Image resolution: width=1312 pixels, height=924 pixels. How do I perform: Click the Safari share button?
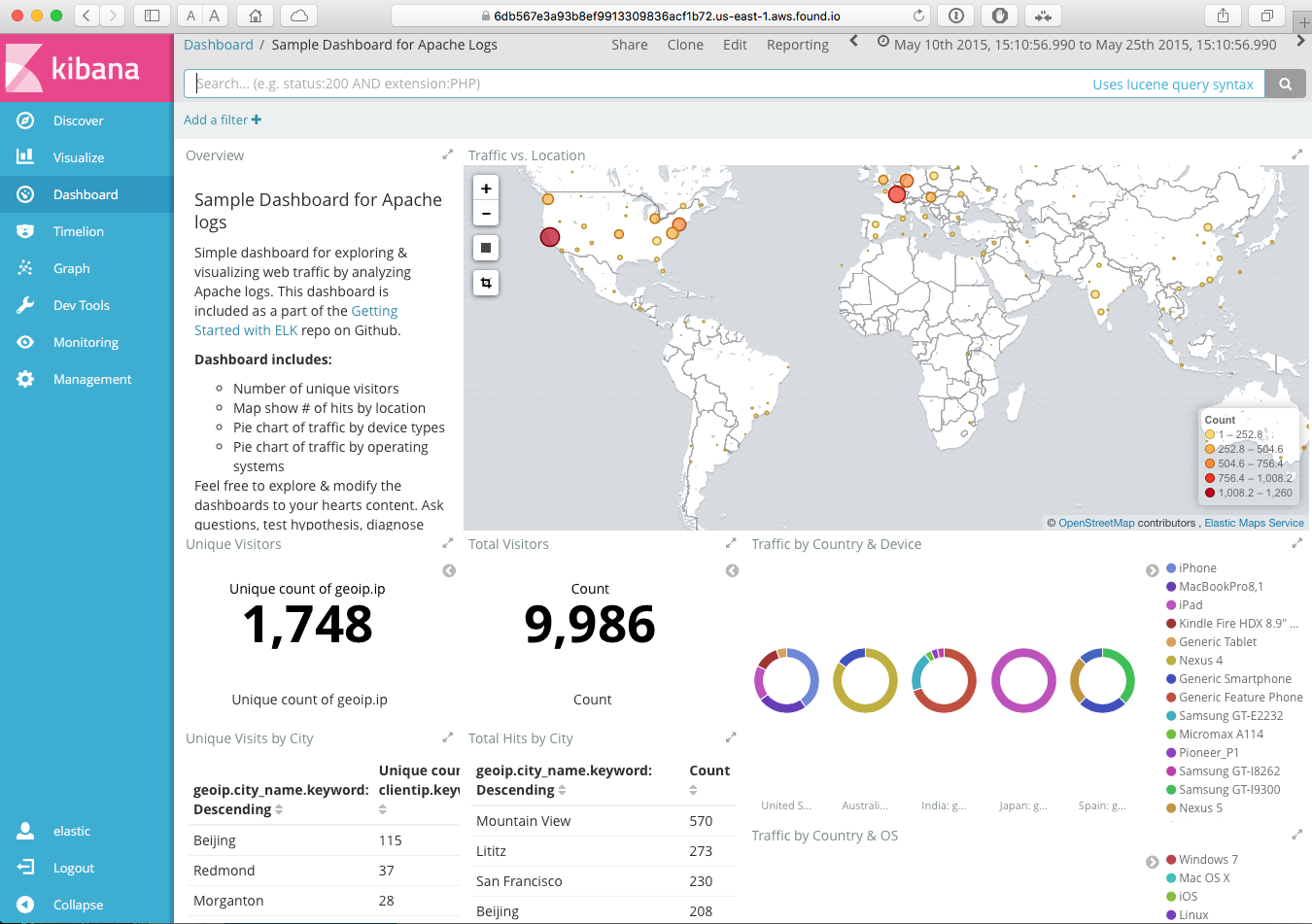click(1223, 16)
